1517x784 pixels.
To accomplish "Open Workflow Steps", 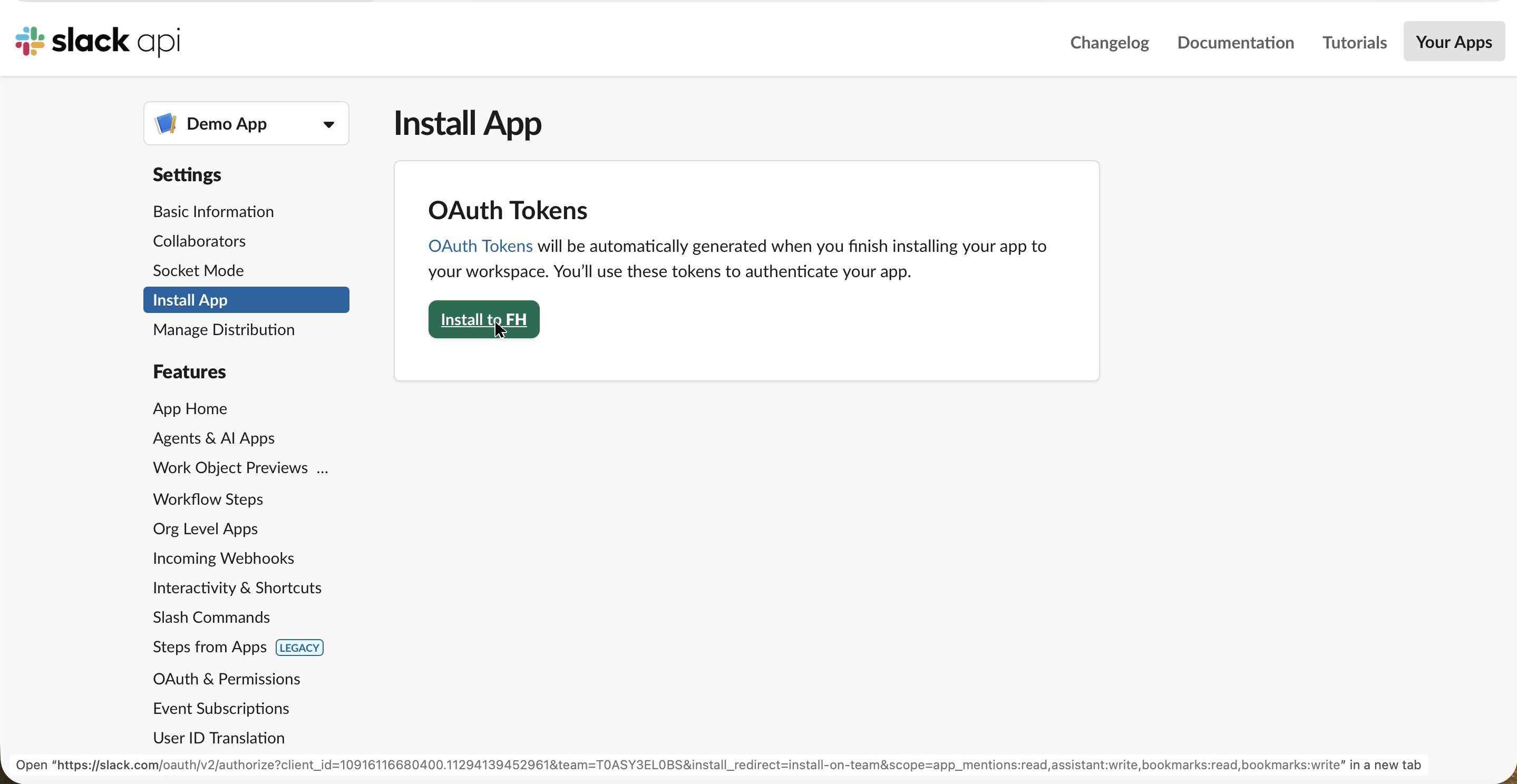I will 208,499.
